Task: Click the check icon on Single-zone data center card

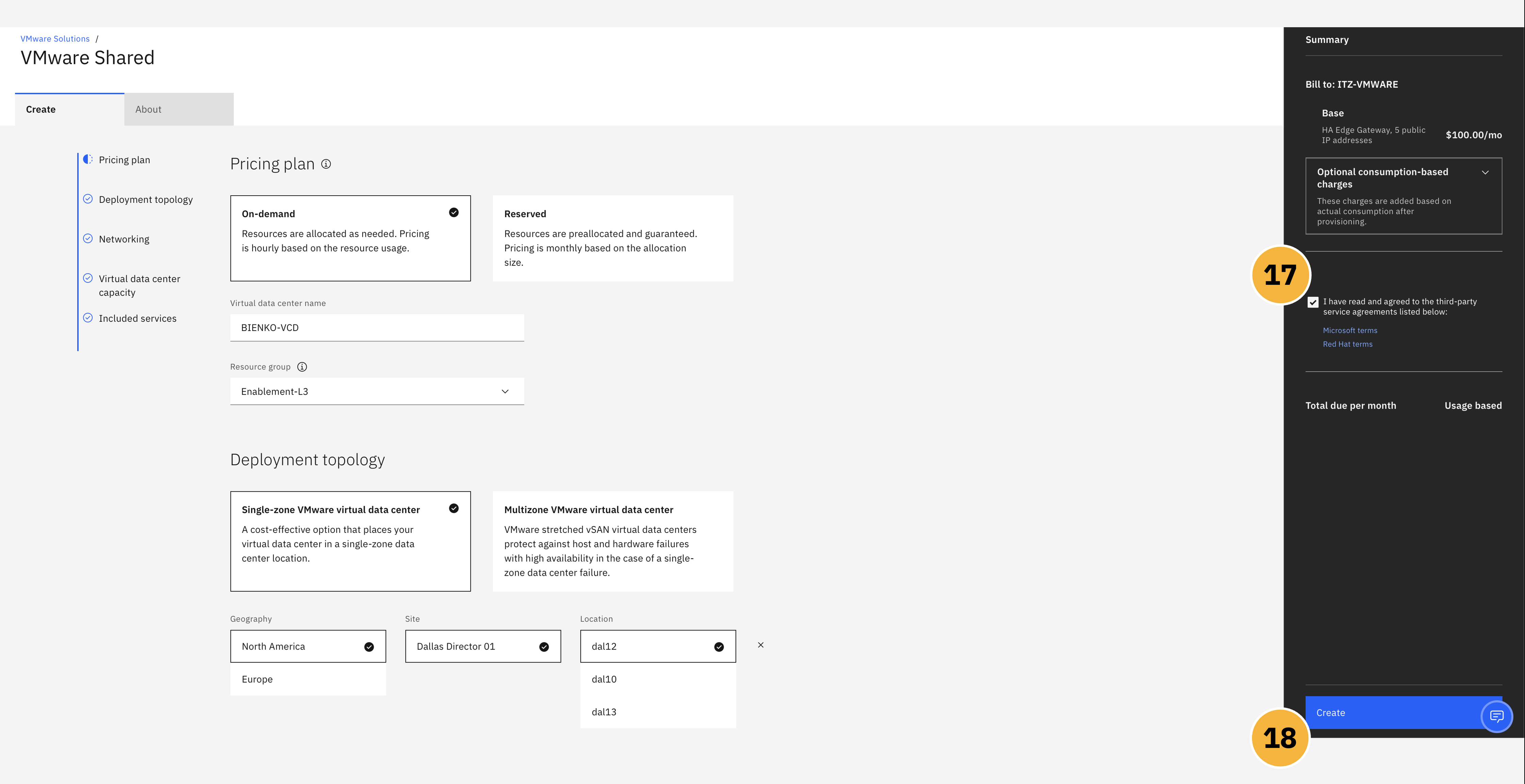Action: click(453, 508)
